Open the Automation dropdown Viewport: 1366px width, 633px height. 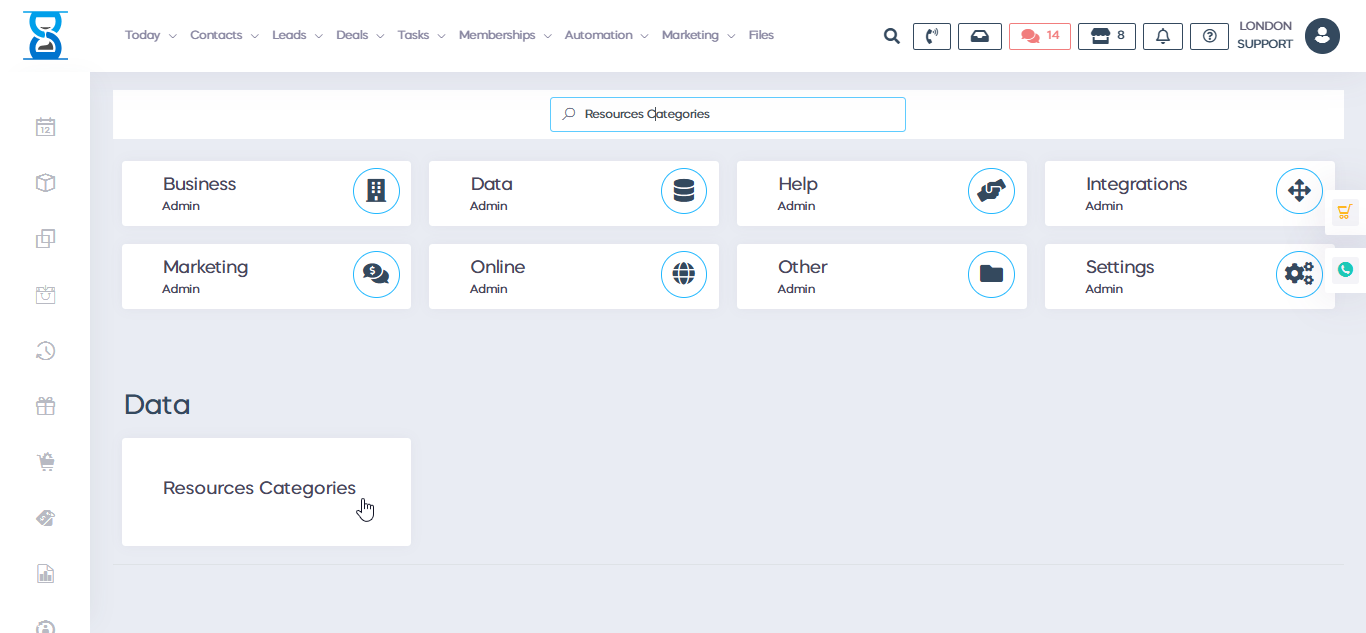tap(599, 34)
